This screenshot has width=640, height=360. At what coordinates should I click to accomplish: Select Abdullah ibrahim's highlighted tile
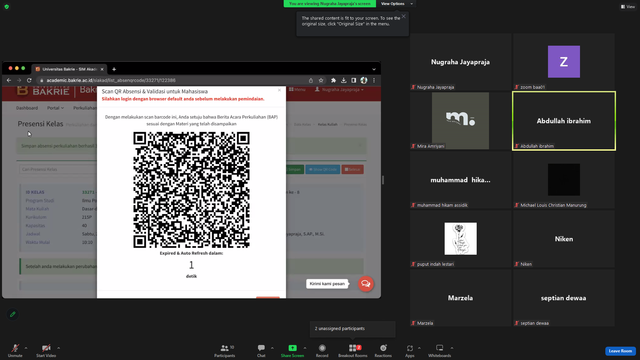pos(564,121)
